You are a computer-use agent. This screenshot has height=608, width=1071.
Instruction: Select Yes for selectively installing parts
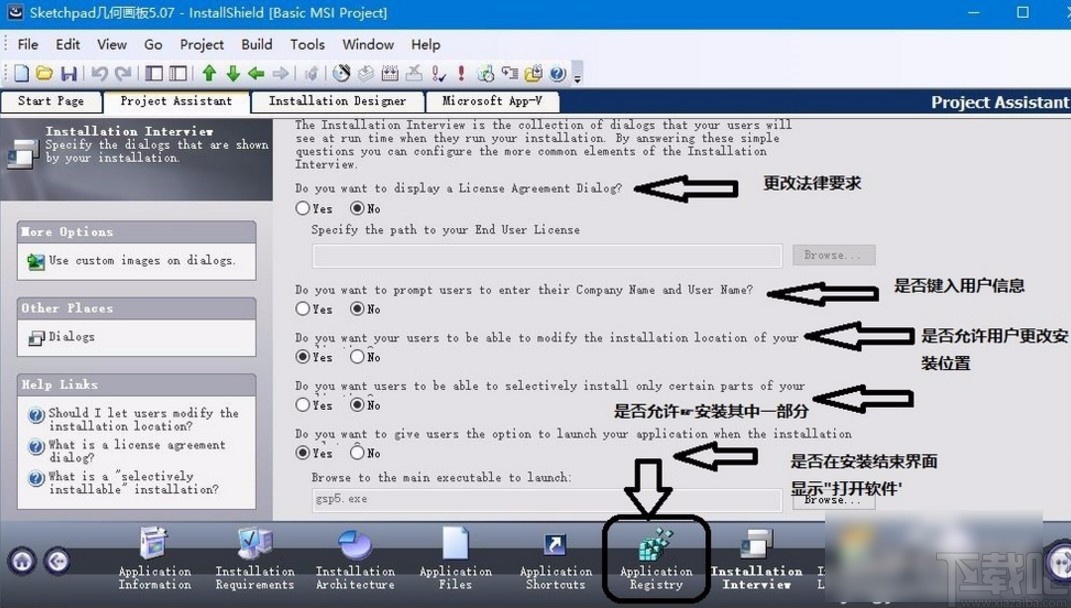click(303, 405)
